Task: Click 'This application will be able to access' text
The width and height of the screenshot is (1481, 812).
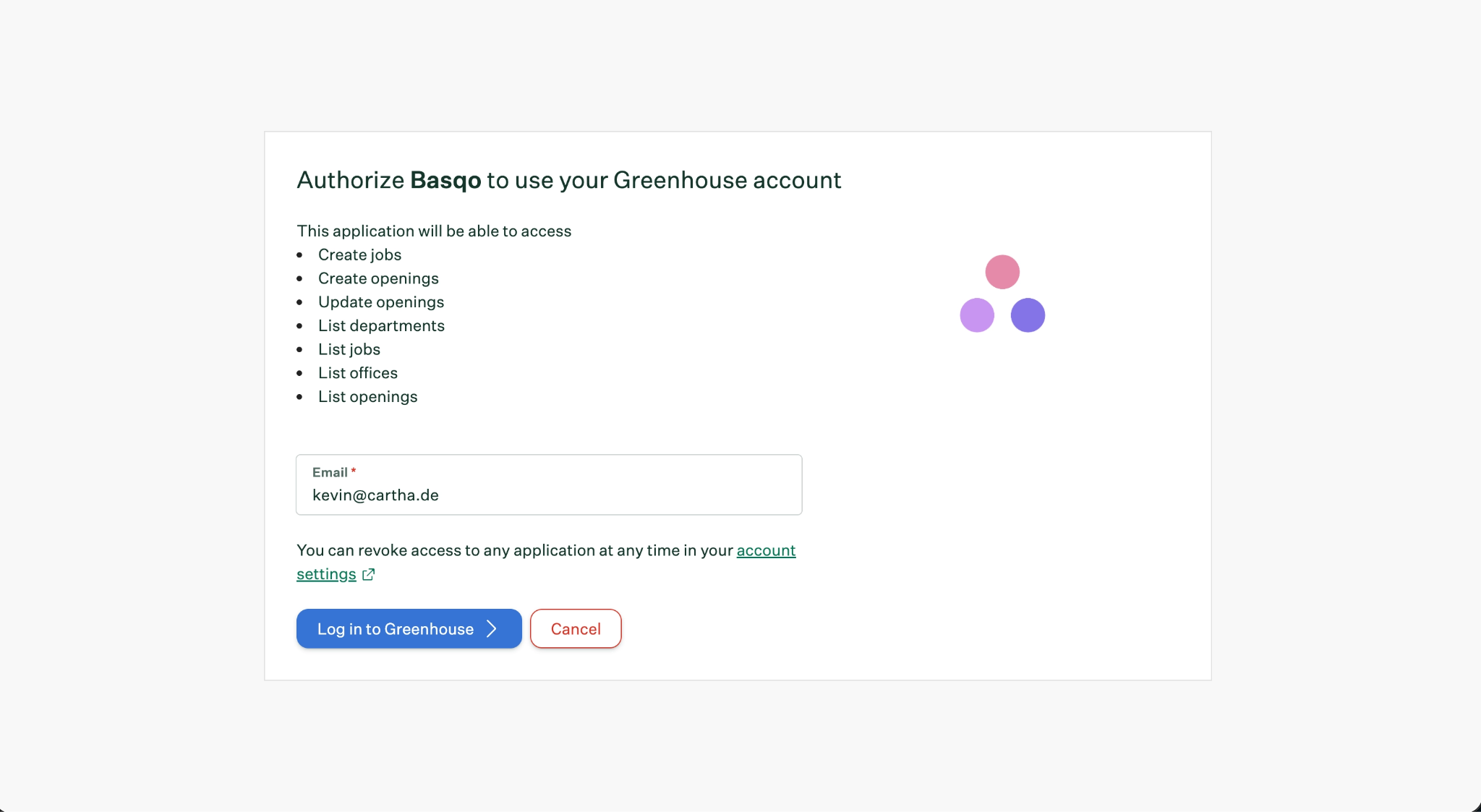Action: click(x=434, y=231)
